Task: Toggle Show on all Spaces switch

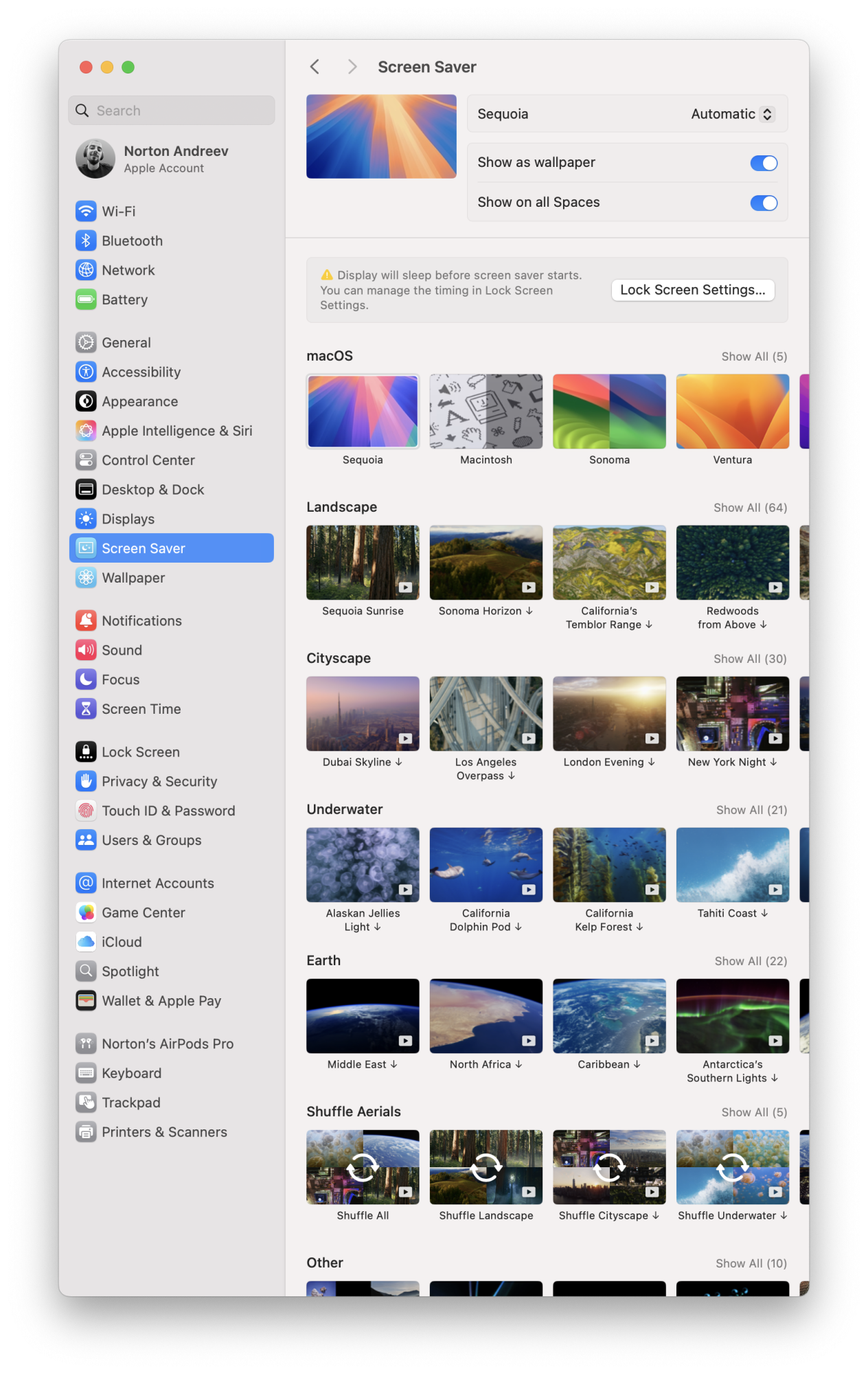Action: (764, 203)
